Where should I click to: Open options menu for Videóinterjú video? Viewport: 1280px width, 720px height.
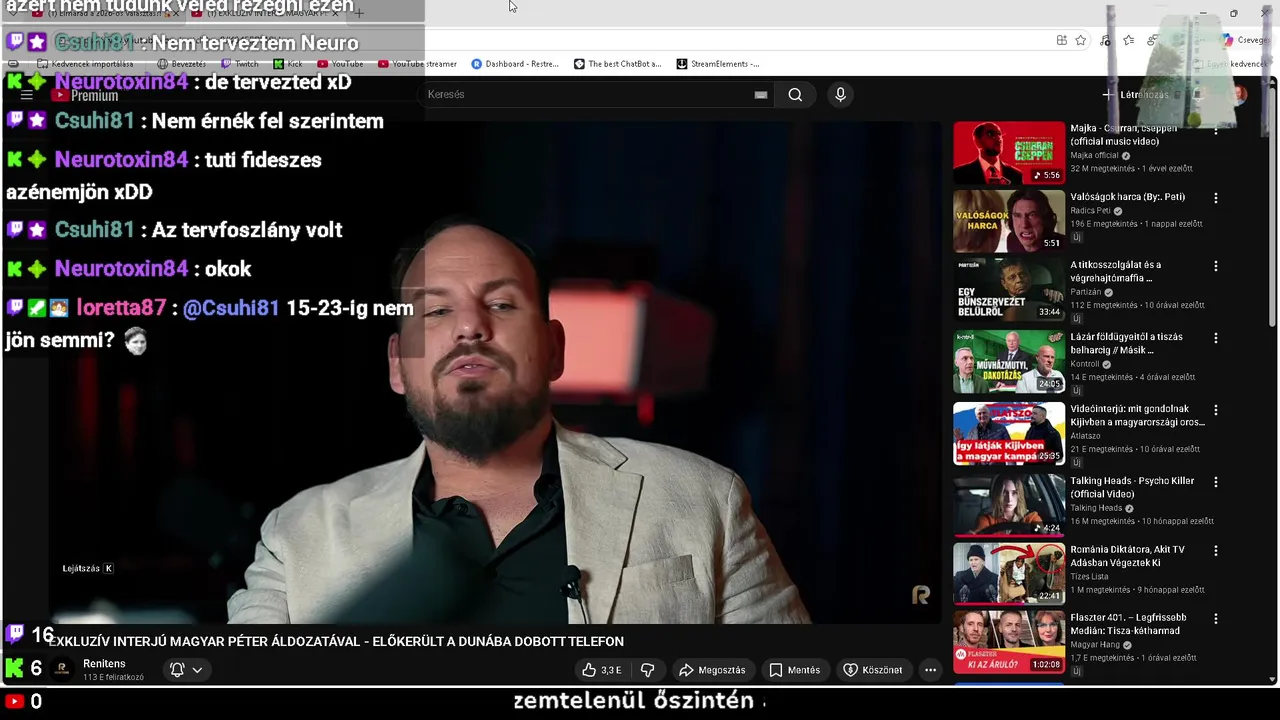coord(1216,410)
